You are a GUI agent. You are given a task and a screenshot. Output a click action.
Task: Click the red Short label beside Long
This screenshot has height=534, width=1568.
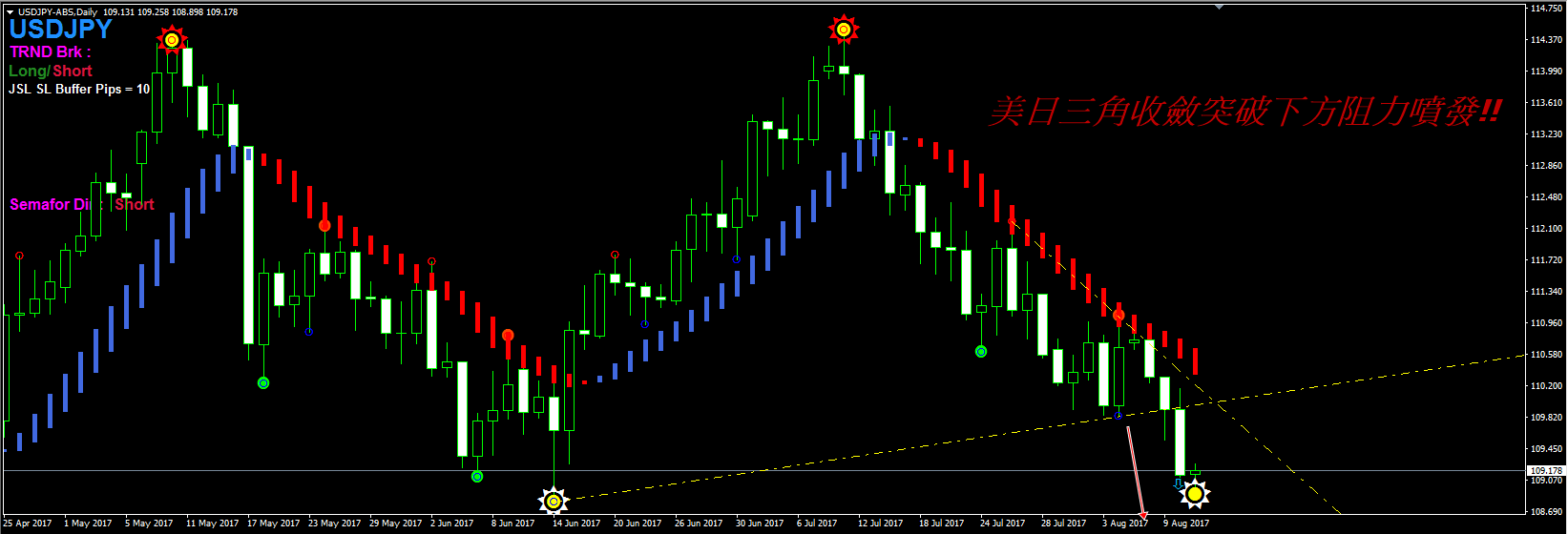73,72
